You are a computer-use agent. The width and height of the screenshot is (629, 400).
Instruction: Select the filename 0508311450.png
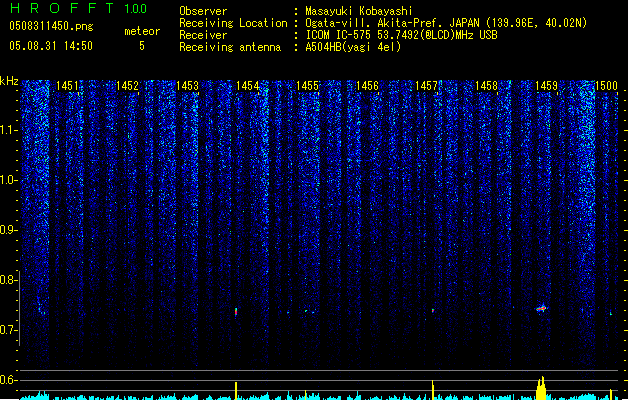51,26
